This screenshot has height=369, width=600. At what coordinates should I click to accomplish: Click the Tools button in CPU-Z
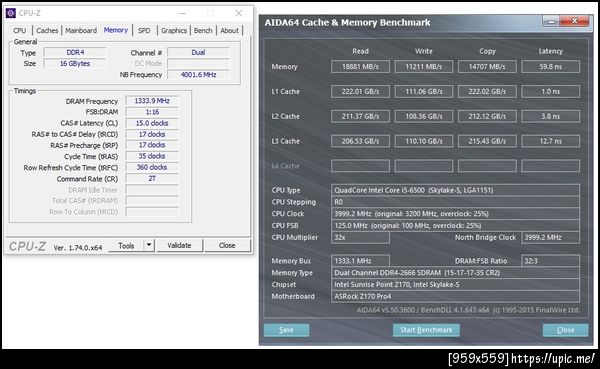126,246
